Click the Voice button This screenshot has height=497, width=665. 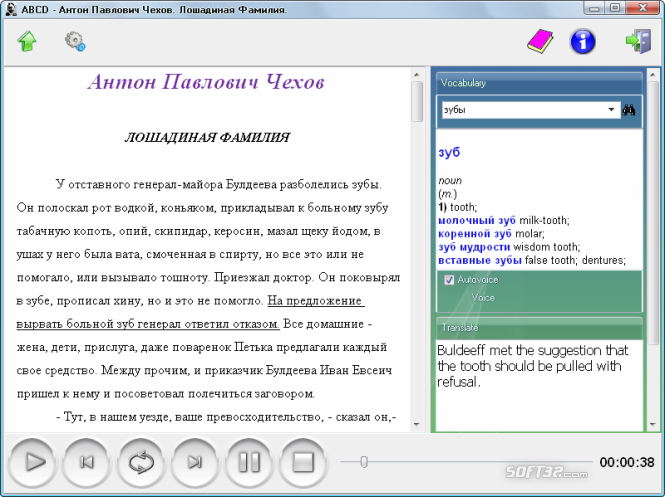[x=483, y=298]
